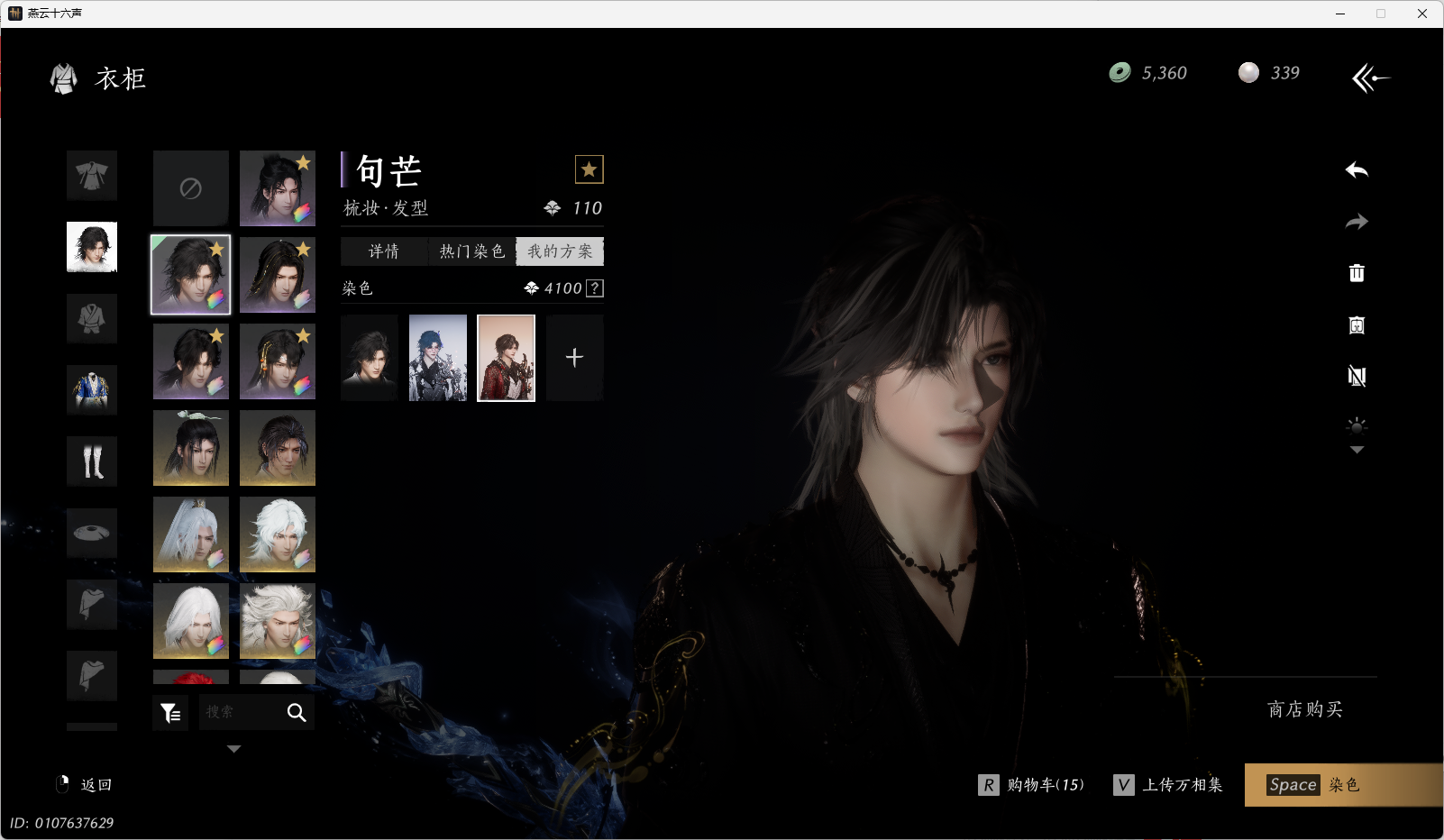Click the search magnifier icon

pyautogui.click(x=296, y=713)
